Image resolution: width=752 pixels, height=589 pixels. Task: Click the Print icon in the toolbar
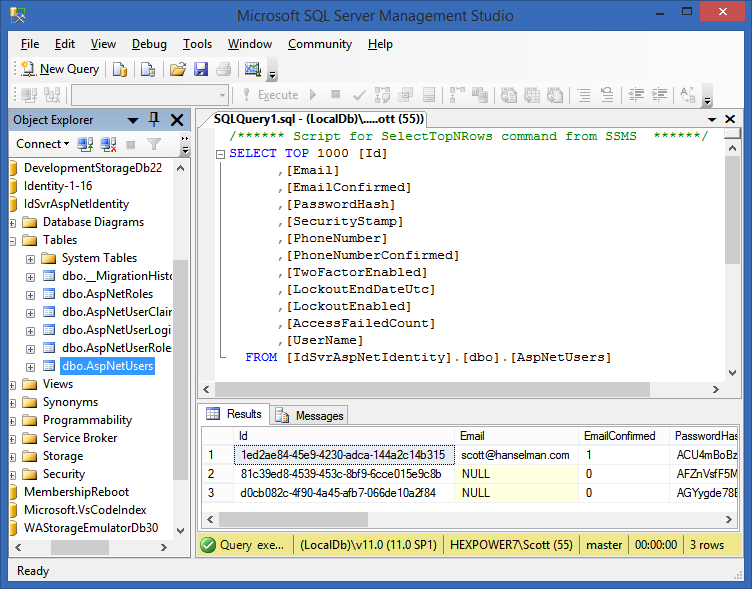pos(223,70)
